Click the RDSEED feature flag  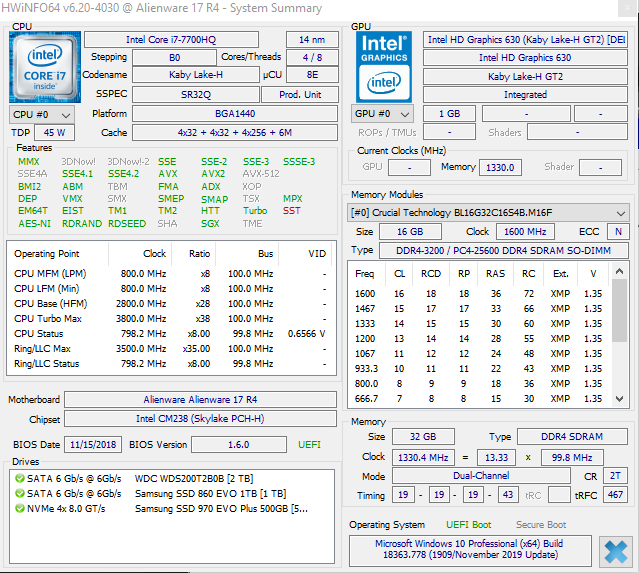tap(127, 224)
